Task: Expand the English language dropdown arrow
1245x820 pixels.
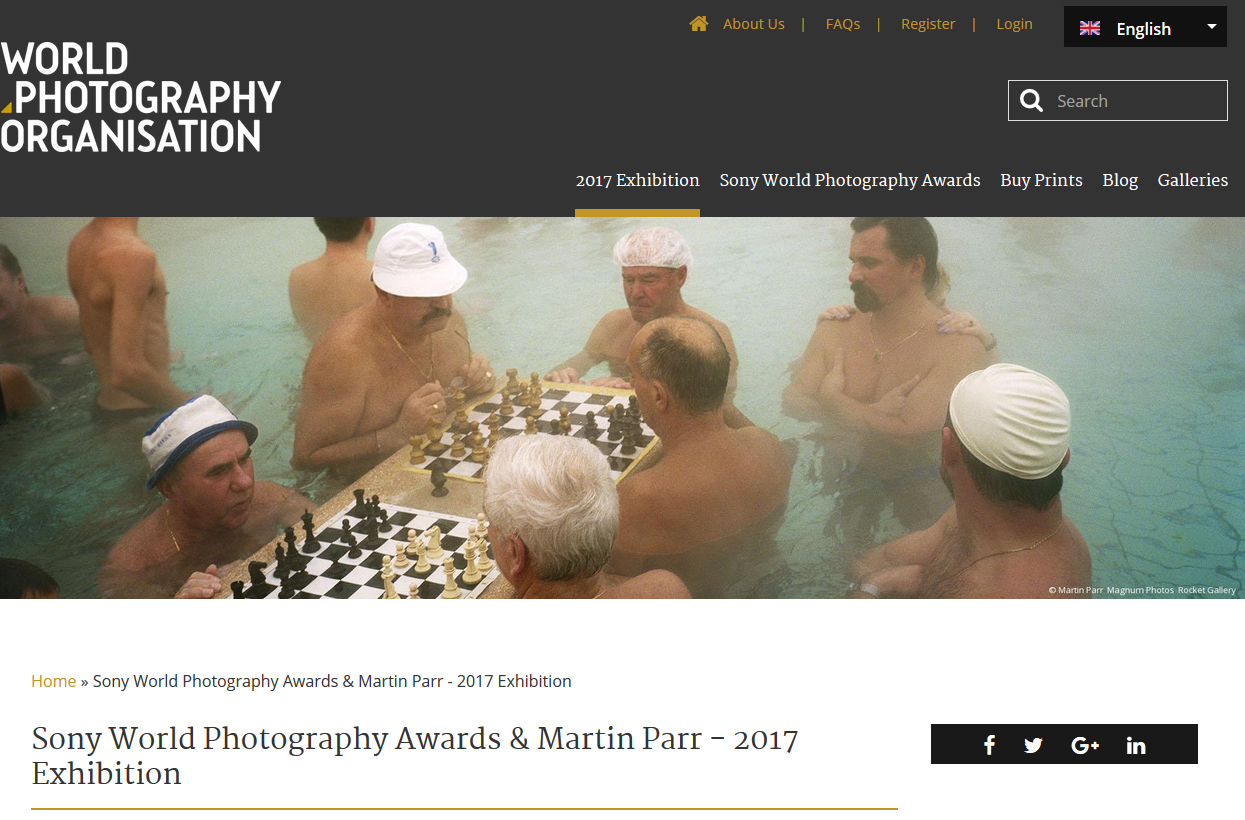Action: (1212, 27)
